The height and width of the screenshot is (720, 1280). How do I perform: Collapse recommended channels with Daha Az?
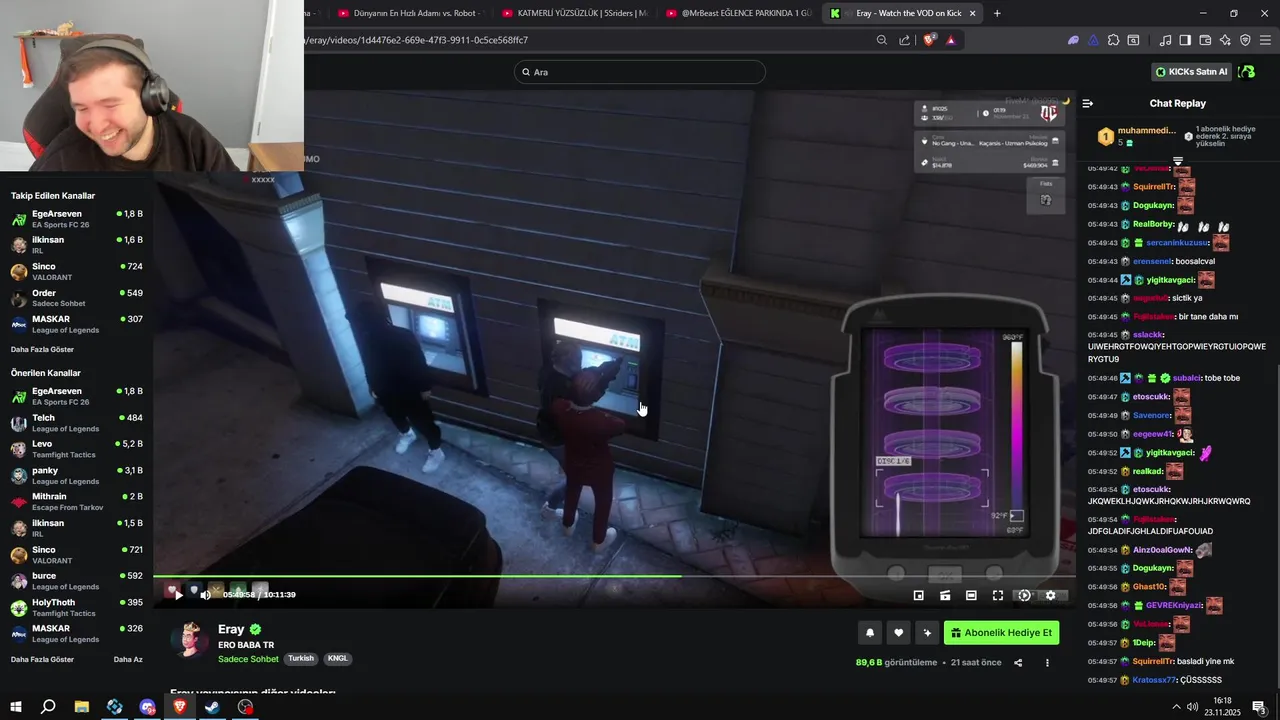[128, 660]
